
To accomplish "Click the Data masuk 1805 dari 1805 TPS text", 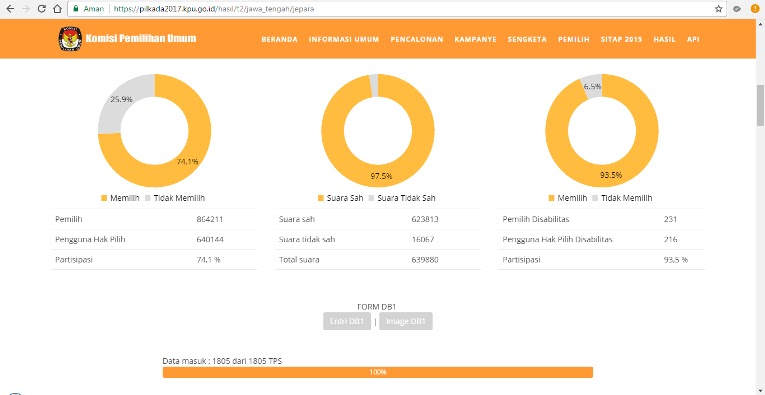I will coord(222,361).
